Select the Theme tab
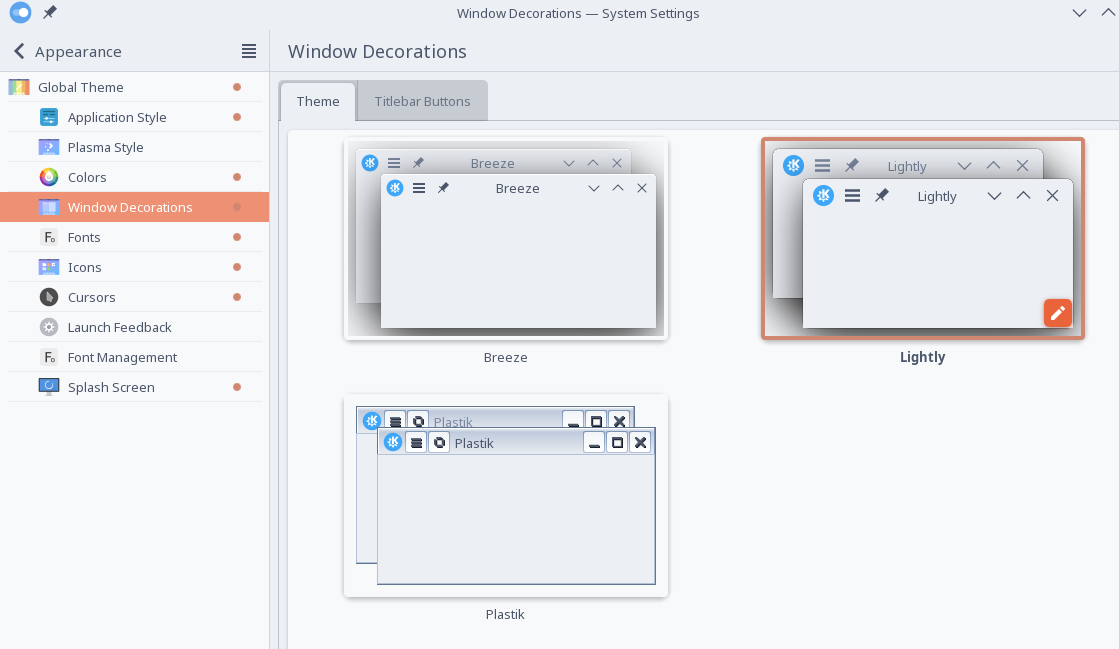 [x=318, y=101]
